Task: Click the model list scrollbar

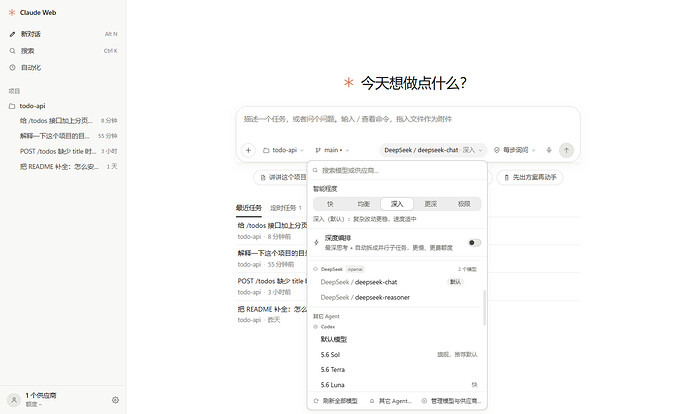Action: pos(484,308)
